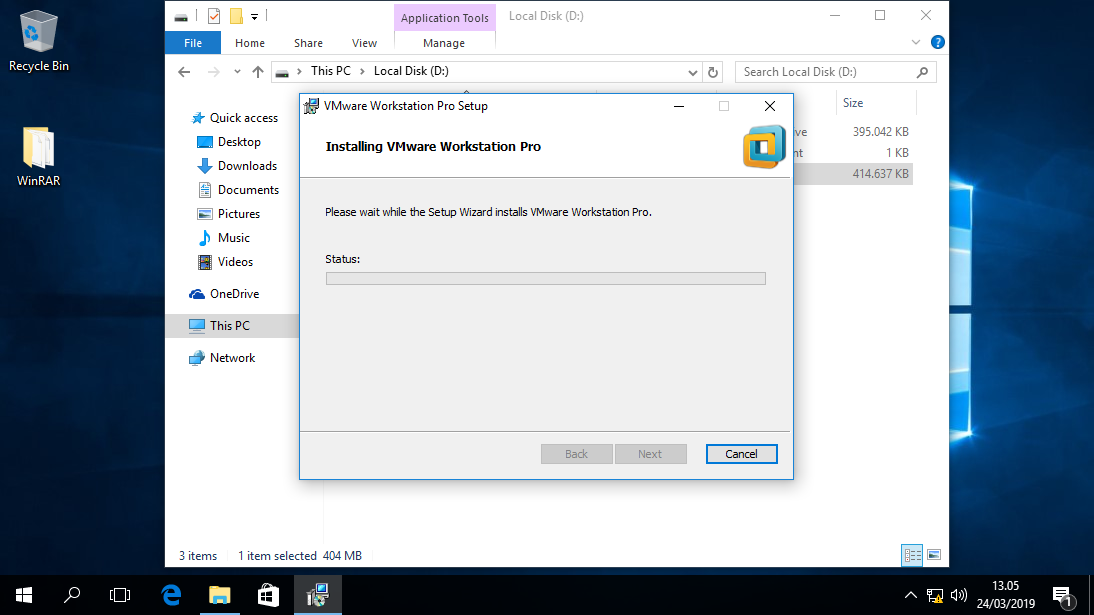
Task: Open the Customize Quick Access Toolbar dropdown
Action: [x=255, y=16]
